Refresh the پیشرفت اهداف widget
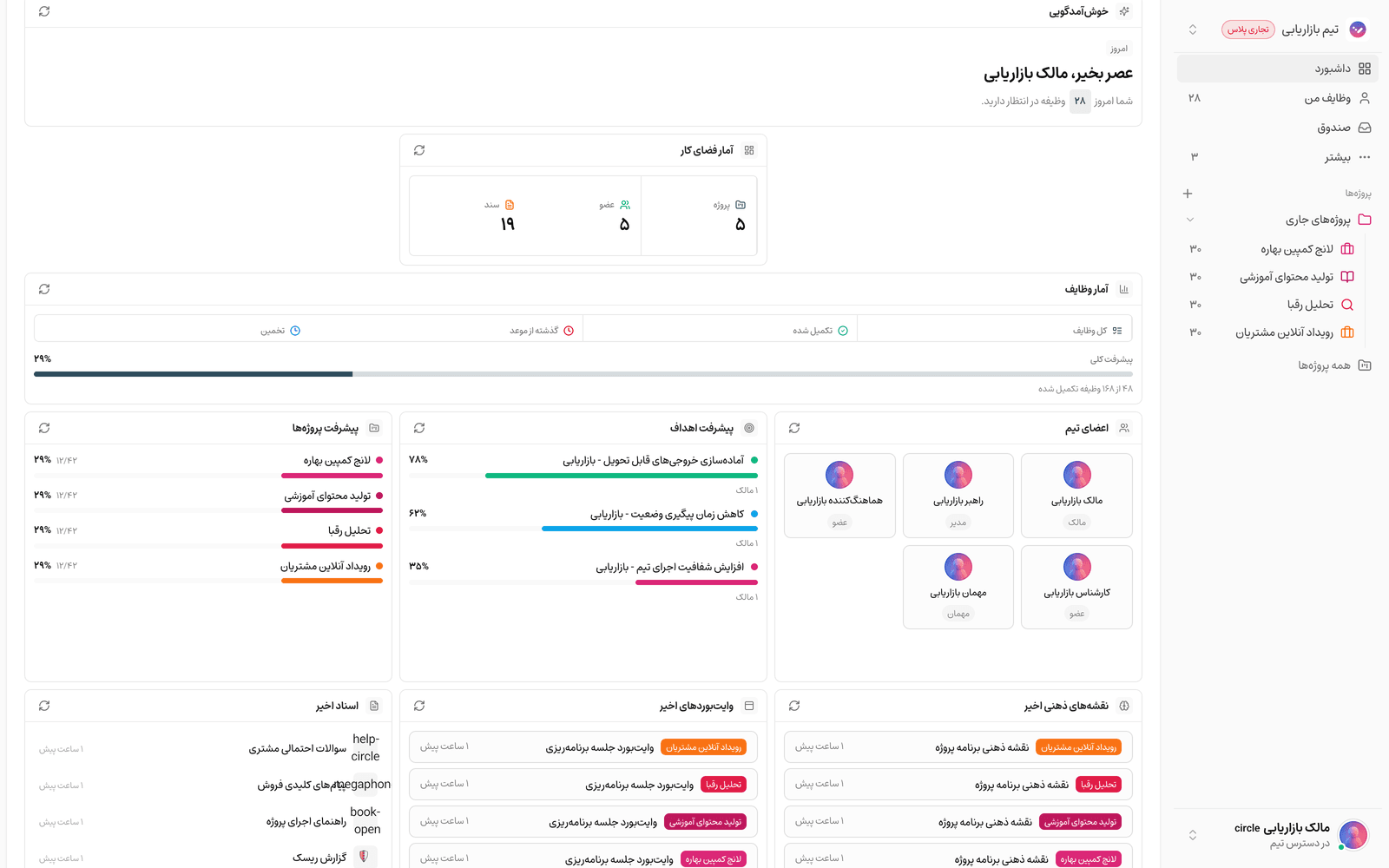The width and height of the screenshot is (1389, 868). coord(419,428)
